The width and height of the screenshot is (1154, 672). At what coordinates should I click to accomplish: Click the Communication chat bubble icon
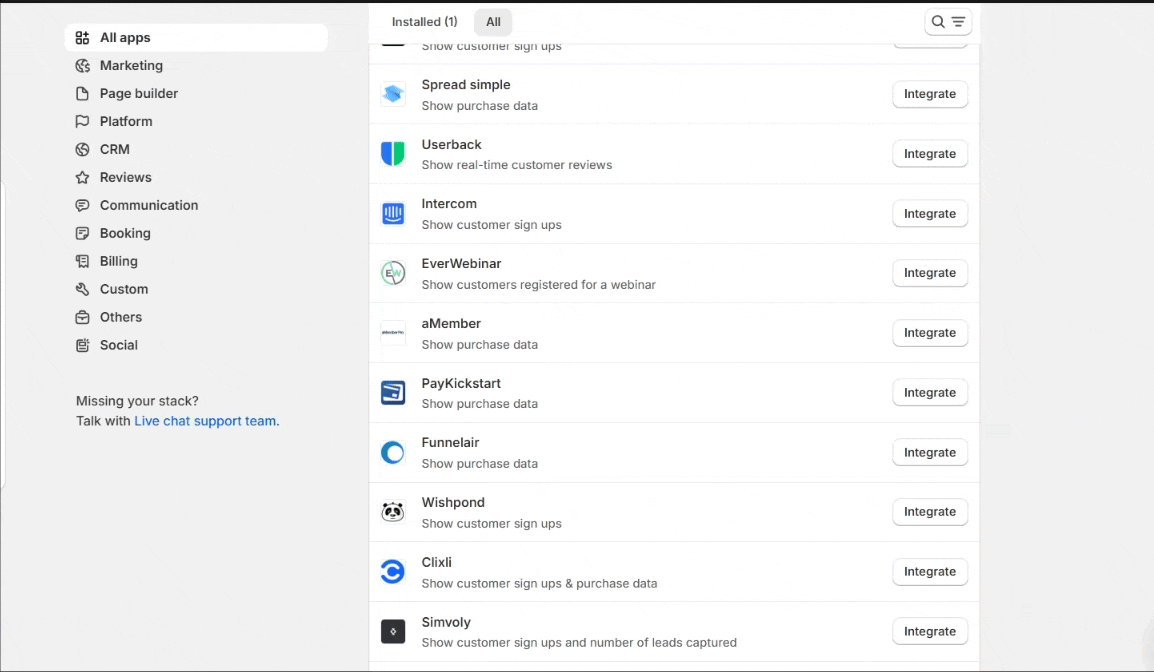pyautogui.click(x=82, y=205)
